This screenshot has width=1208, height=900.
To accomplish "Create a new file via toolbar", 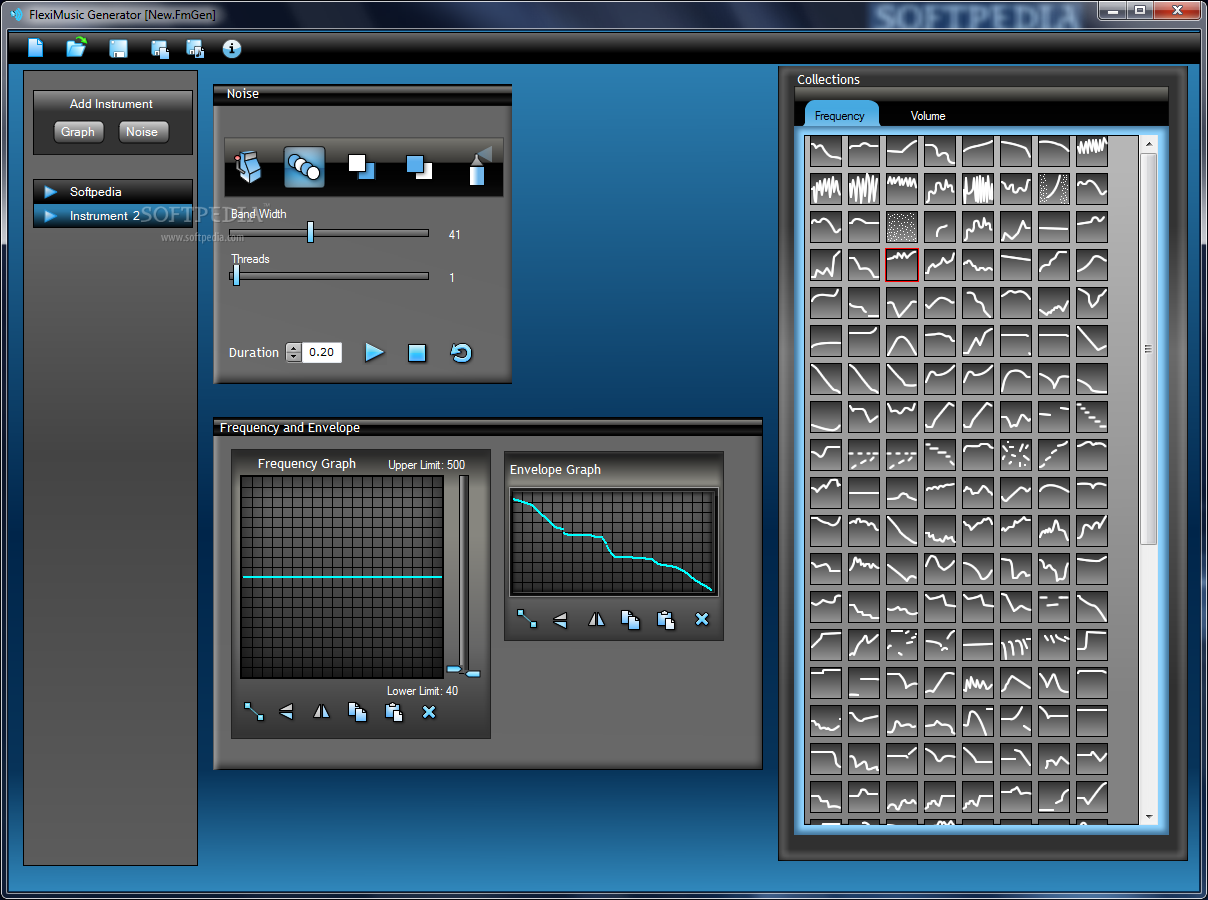I will pyautogui.click(x=36, y=48).
